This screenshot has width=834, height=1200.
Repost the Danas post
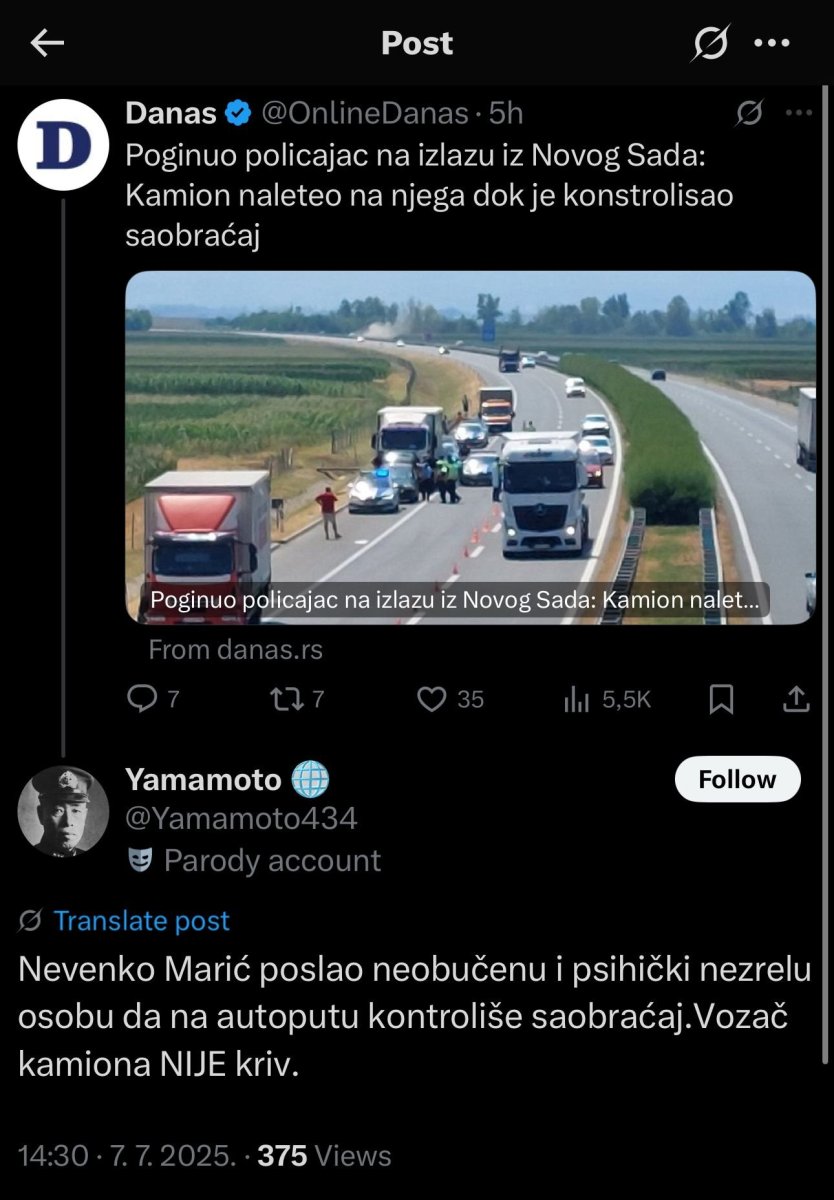coord(297,699)
